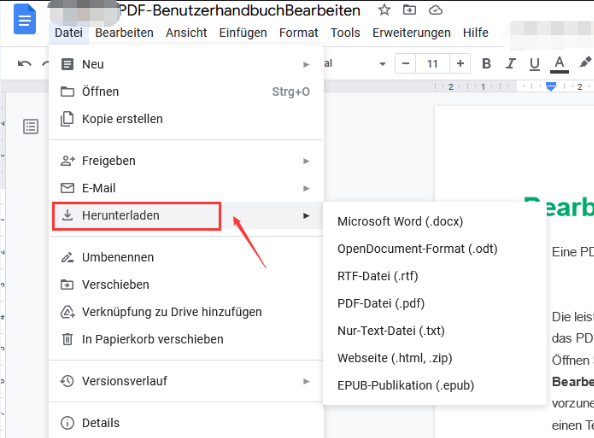Open Versionsverlauf entry
The width and height of the screenshot is (594, 438).
[x=186, y=381]
